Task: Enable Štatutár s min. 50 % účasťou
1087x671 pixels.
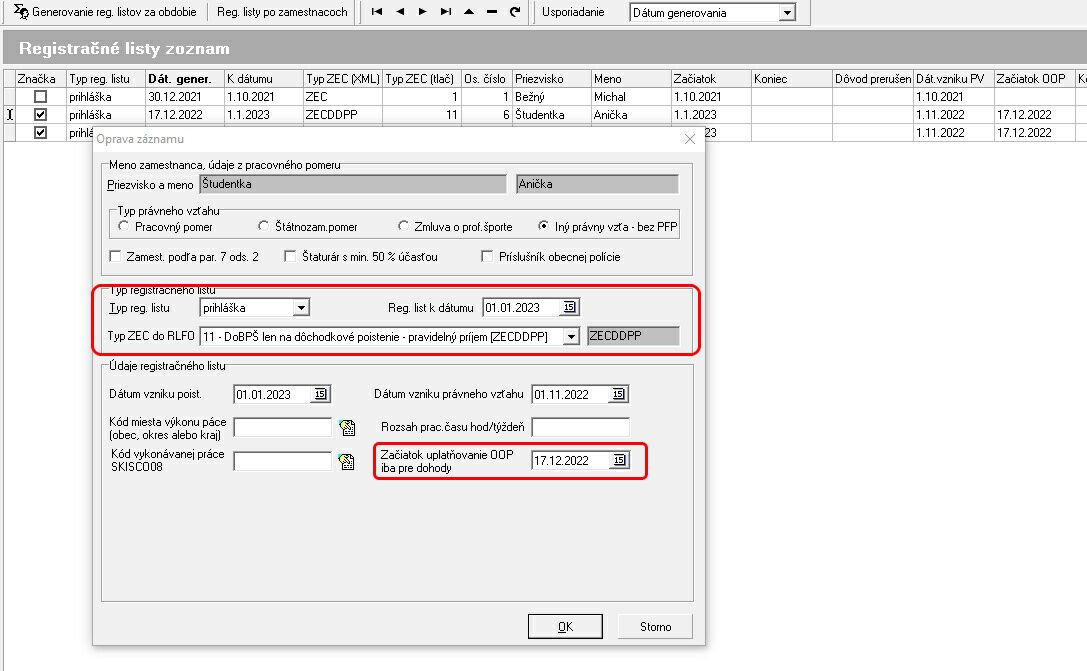Action: (290, 257)
